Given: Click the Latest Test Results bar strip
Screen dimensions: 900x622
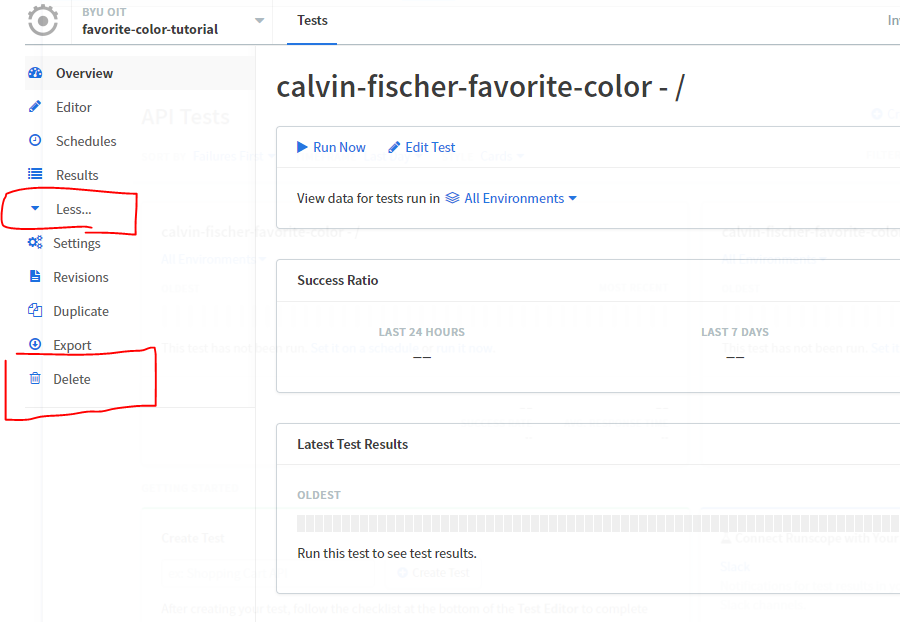Looking at the screenshot, I should point(597,524).
